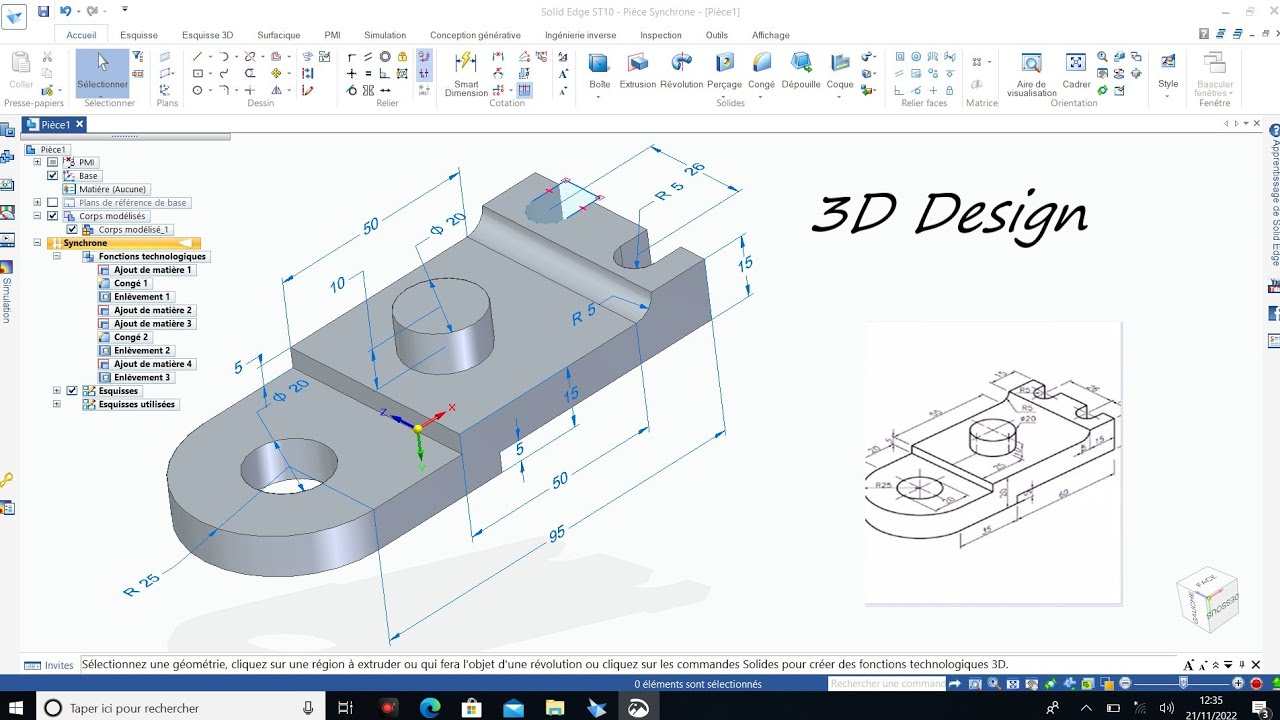Viewport: 1280px width, 720px height.
Task: Expand the PMI tree node
Action: coord(37,162)
